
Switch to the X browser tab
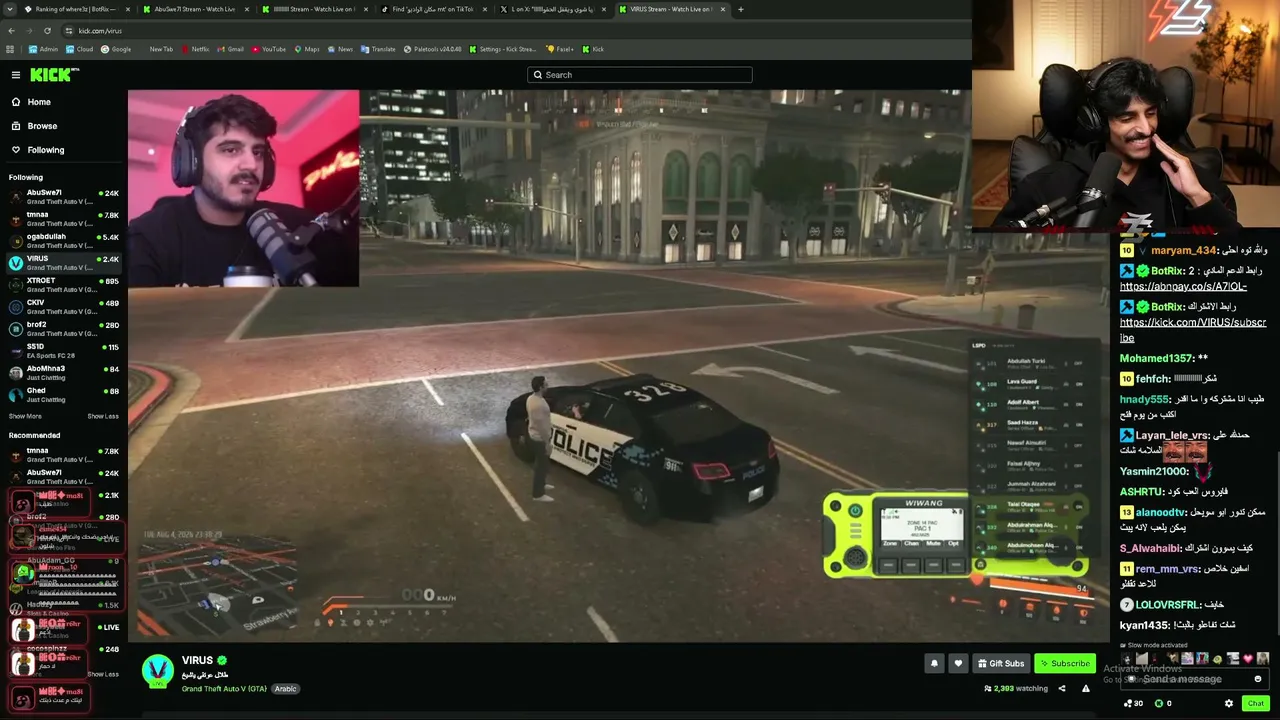(552, 9)
